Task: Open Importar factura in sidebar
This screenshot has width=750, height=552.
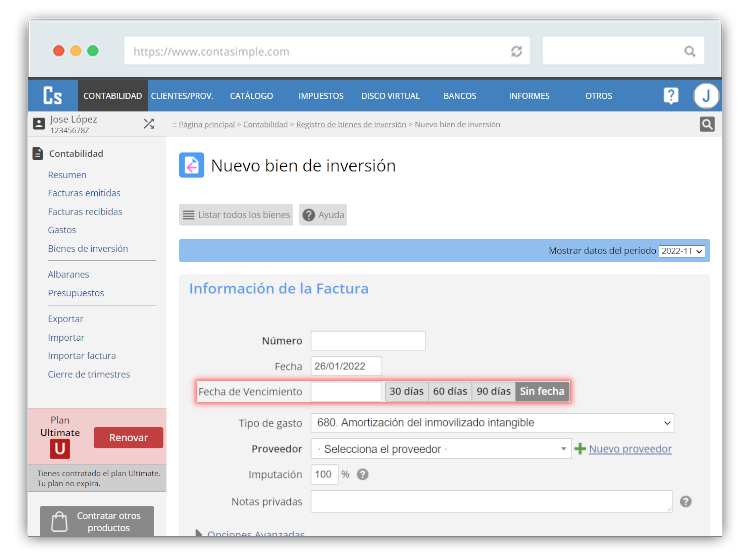Action: pyautogui.click(x=82, y=355)
